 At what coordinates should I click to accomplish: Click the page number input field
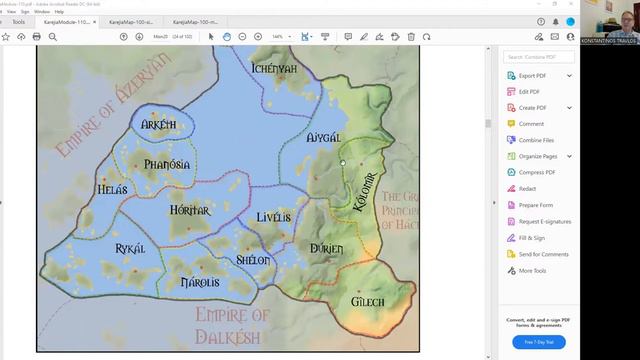pos(160,37)
